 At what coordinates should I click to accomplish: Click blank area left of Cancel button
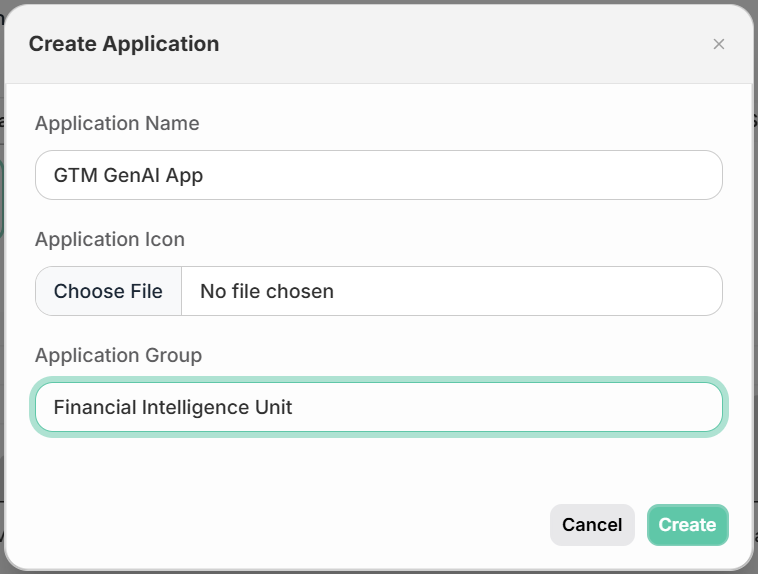coord(290,525)
